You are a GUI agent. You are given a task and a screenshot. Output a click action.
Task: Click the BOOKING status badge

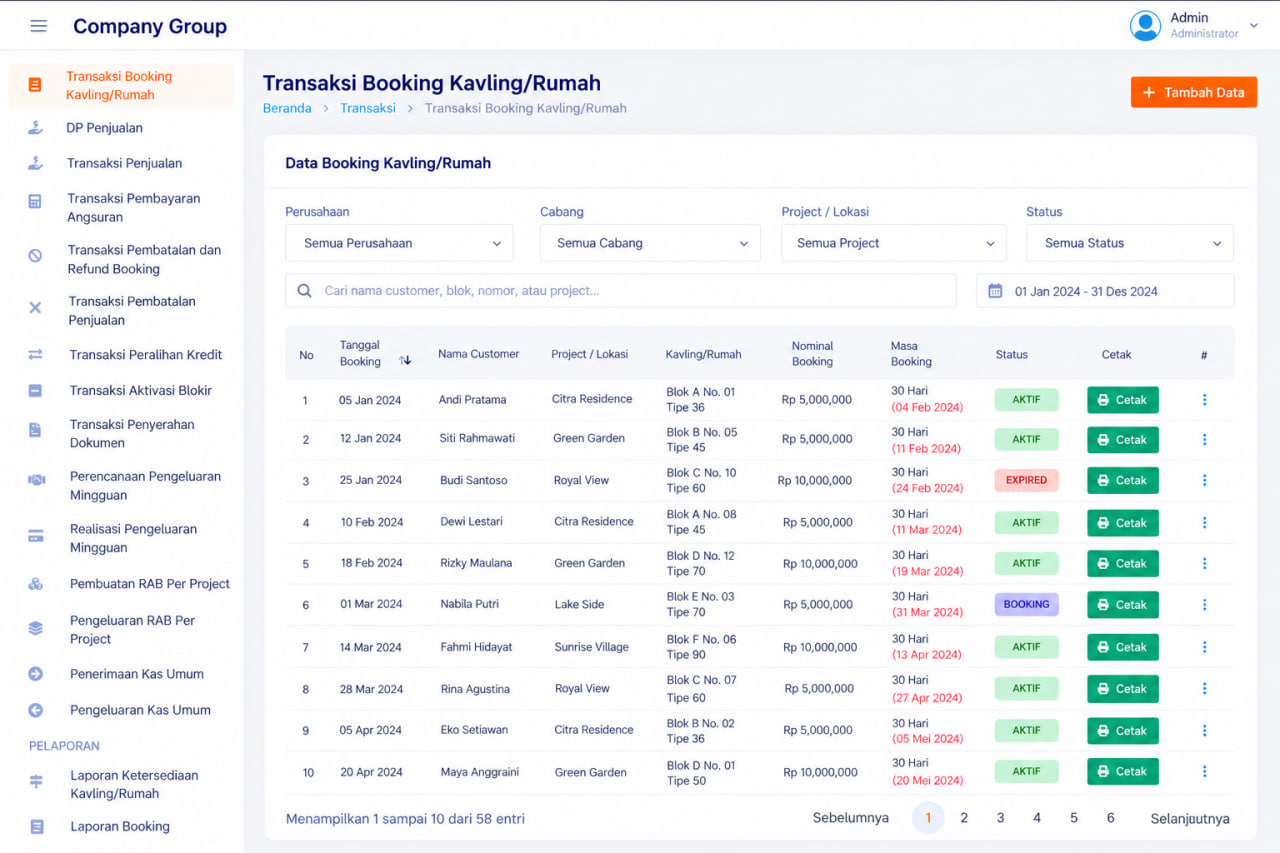point(1026,604)
